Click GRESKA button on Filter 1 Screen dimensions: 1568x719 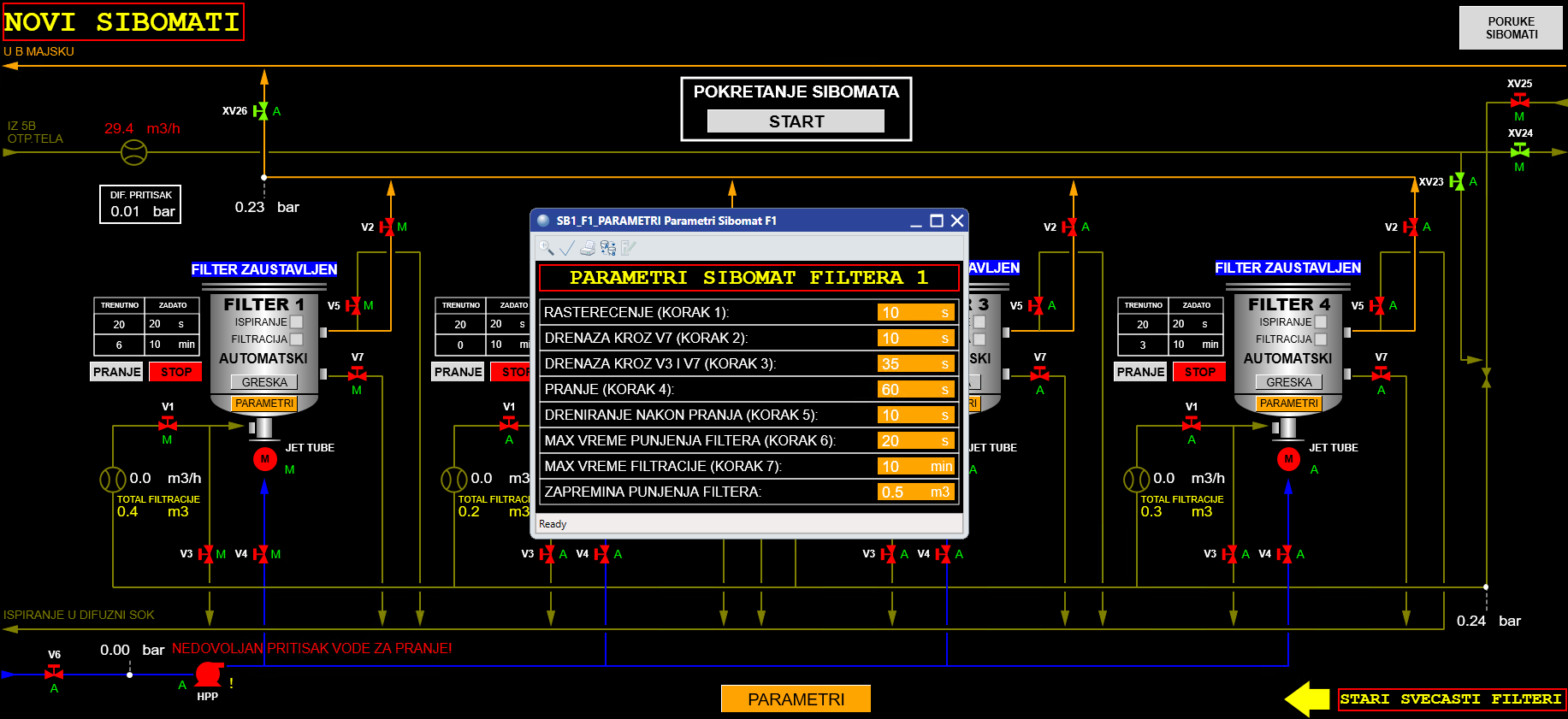click(264, 382)
